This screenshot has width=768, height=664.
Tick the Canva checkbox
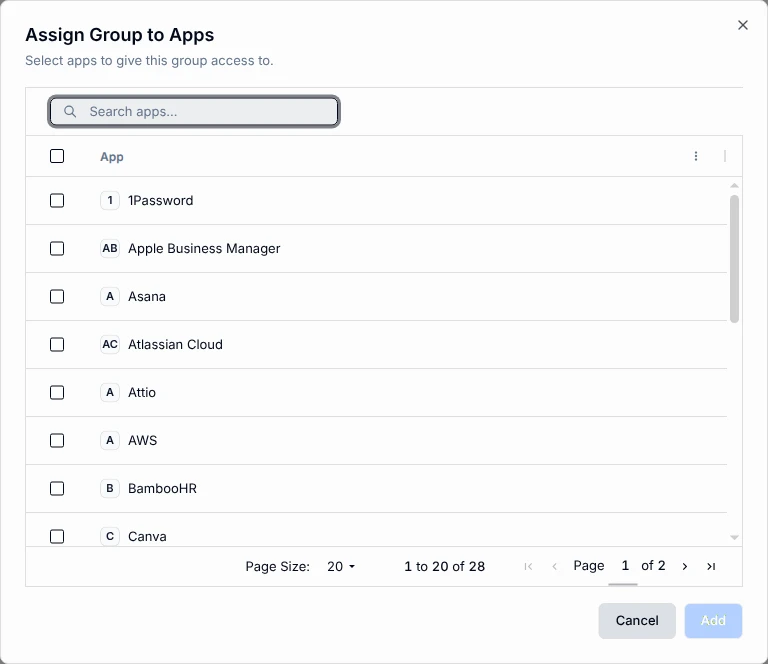57,536
